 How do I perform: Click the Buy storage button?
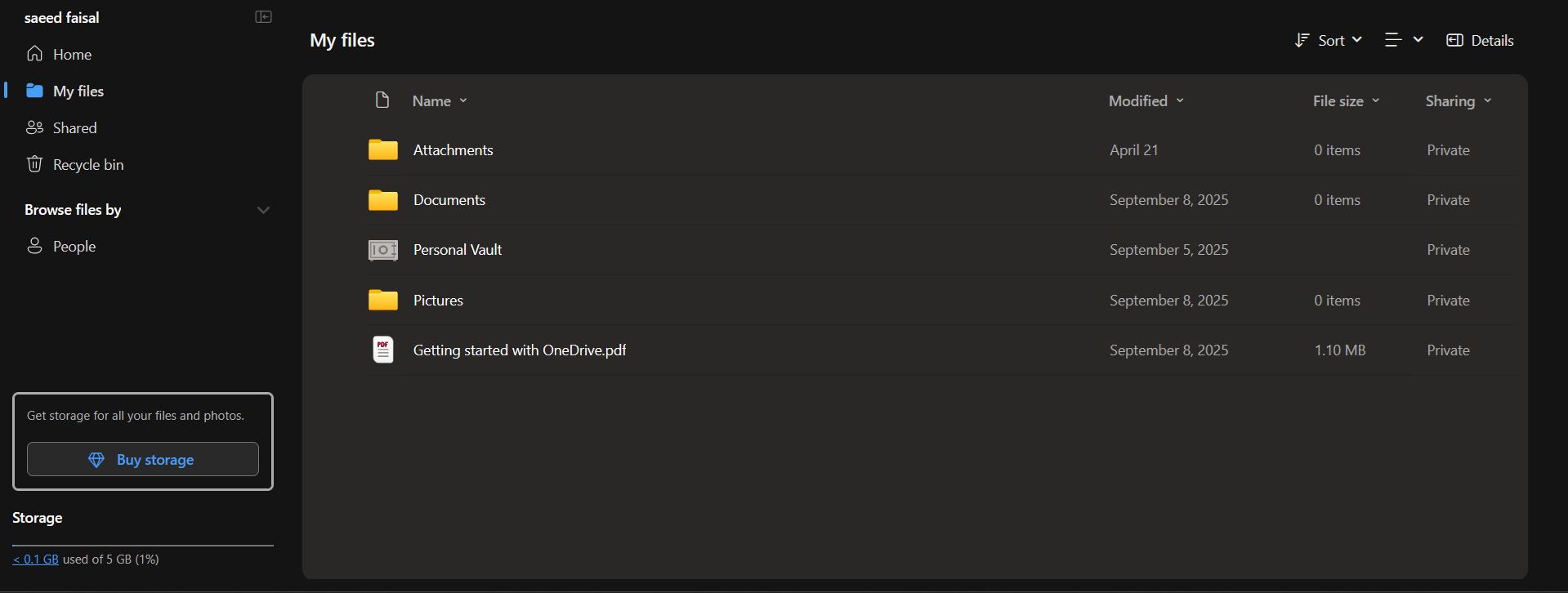coord(143,459)
